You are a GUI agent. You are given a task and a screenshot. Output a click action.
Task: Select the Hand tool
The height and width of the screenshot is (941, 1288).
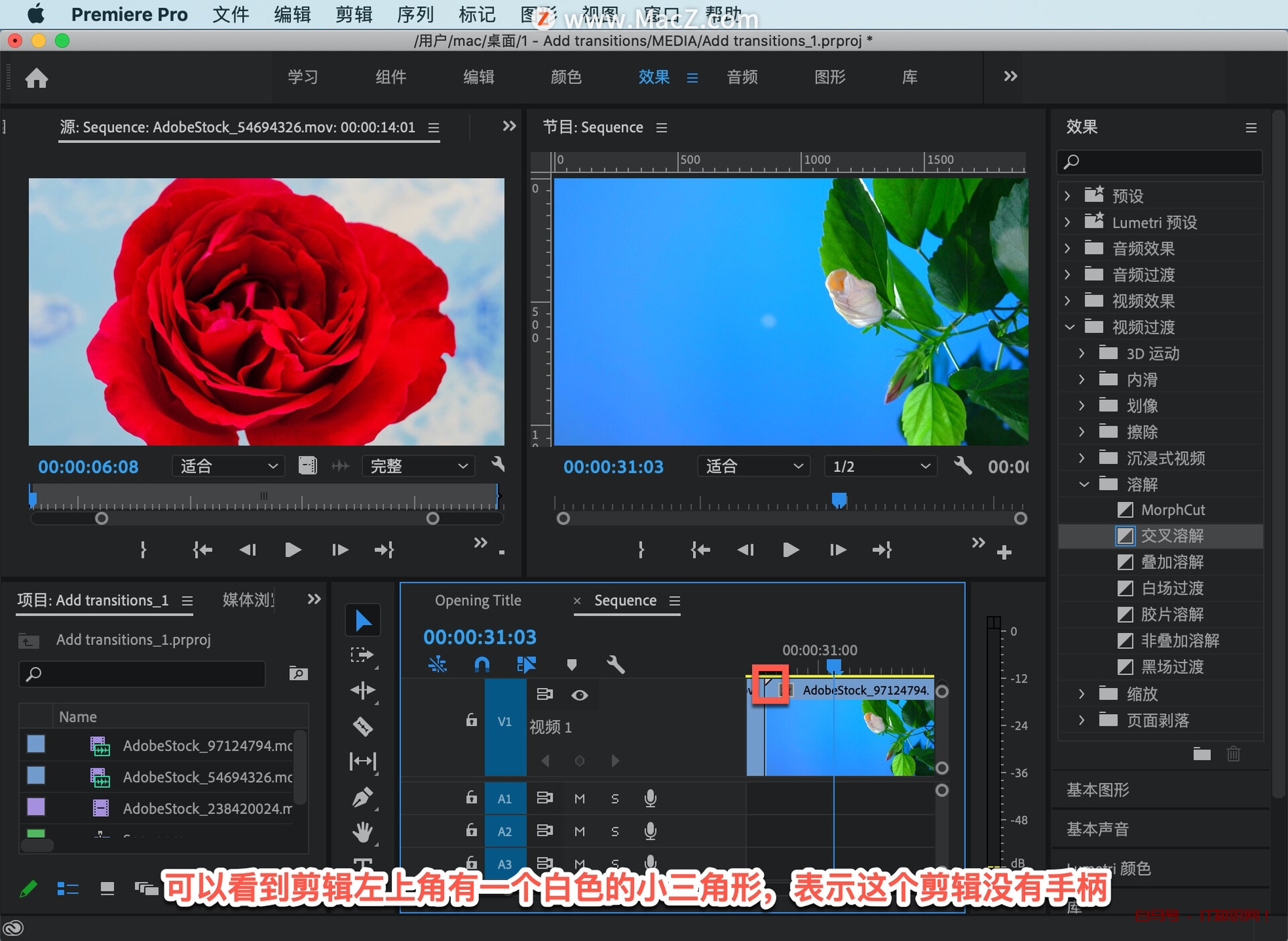point(362,832)
